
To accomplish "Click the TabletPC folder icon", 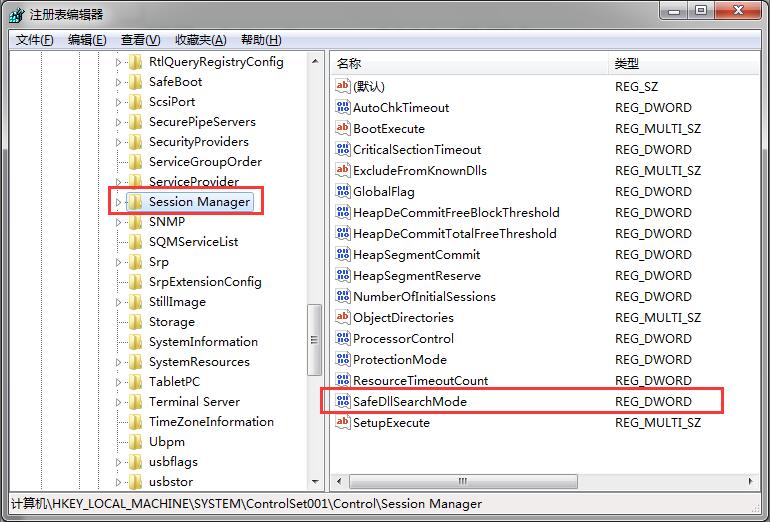I will 135,382.
